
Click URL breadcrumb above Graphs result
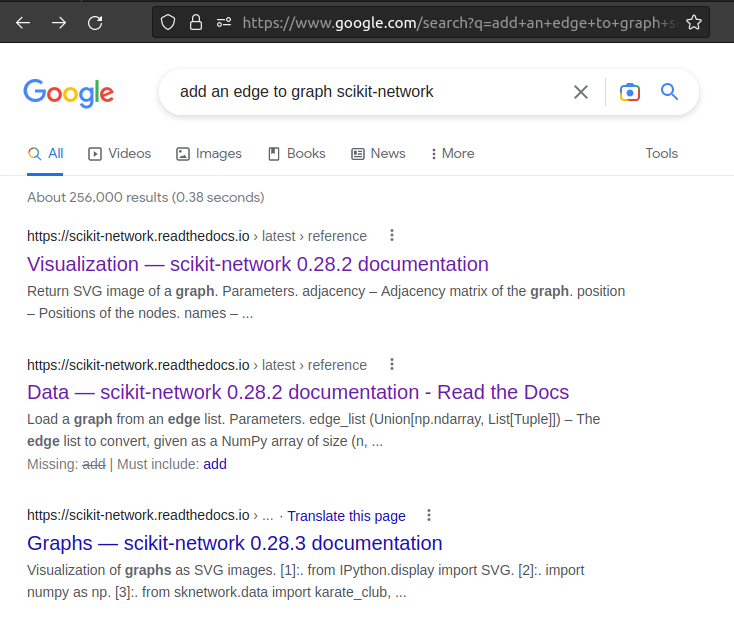(x=150, y=515)
